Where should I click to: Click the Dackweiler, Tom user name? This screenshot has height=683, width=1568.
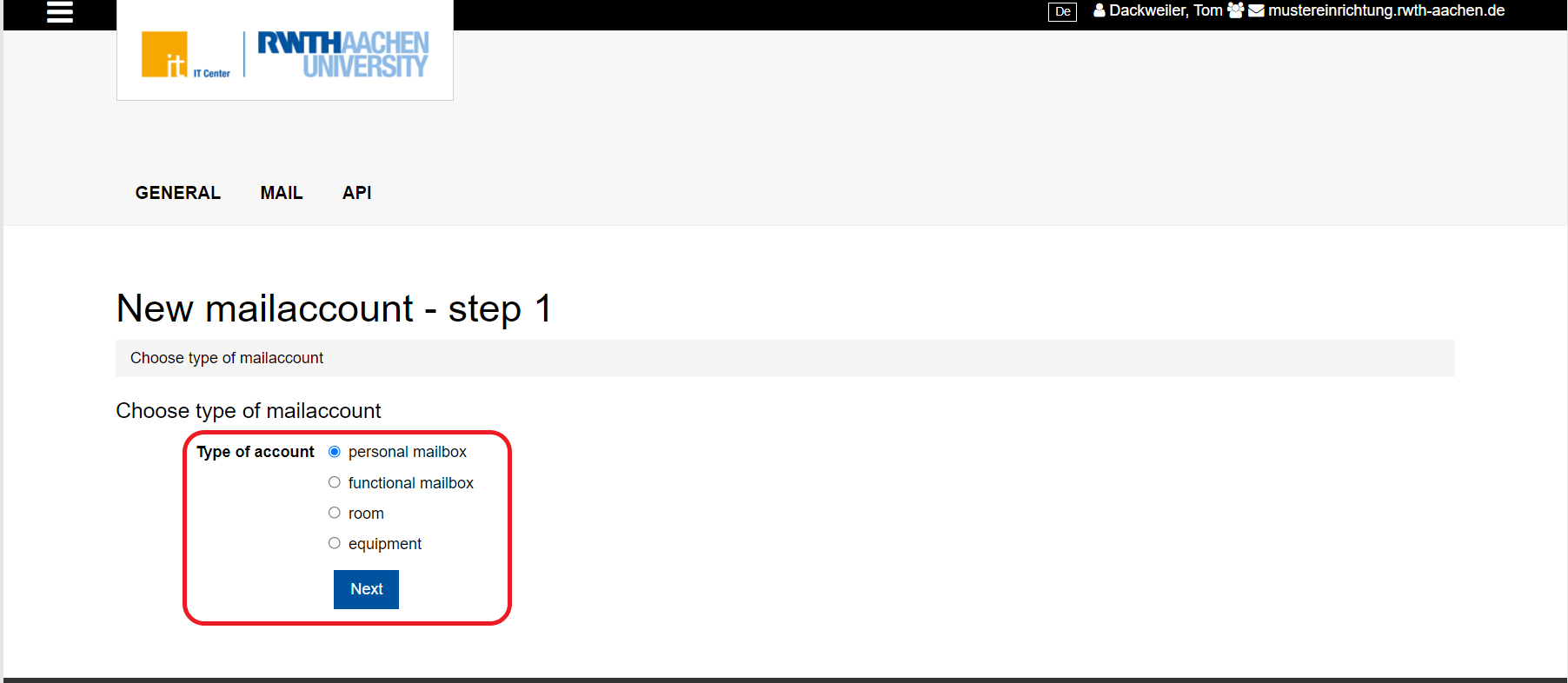(x=1166, y=10)
